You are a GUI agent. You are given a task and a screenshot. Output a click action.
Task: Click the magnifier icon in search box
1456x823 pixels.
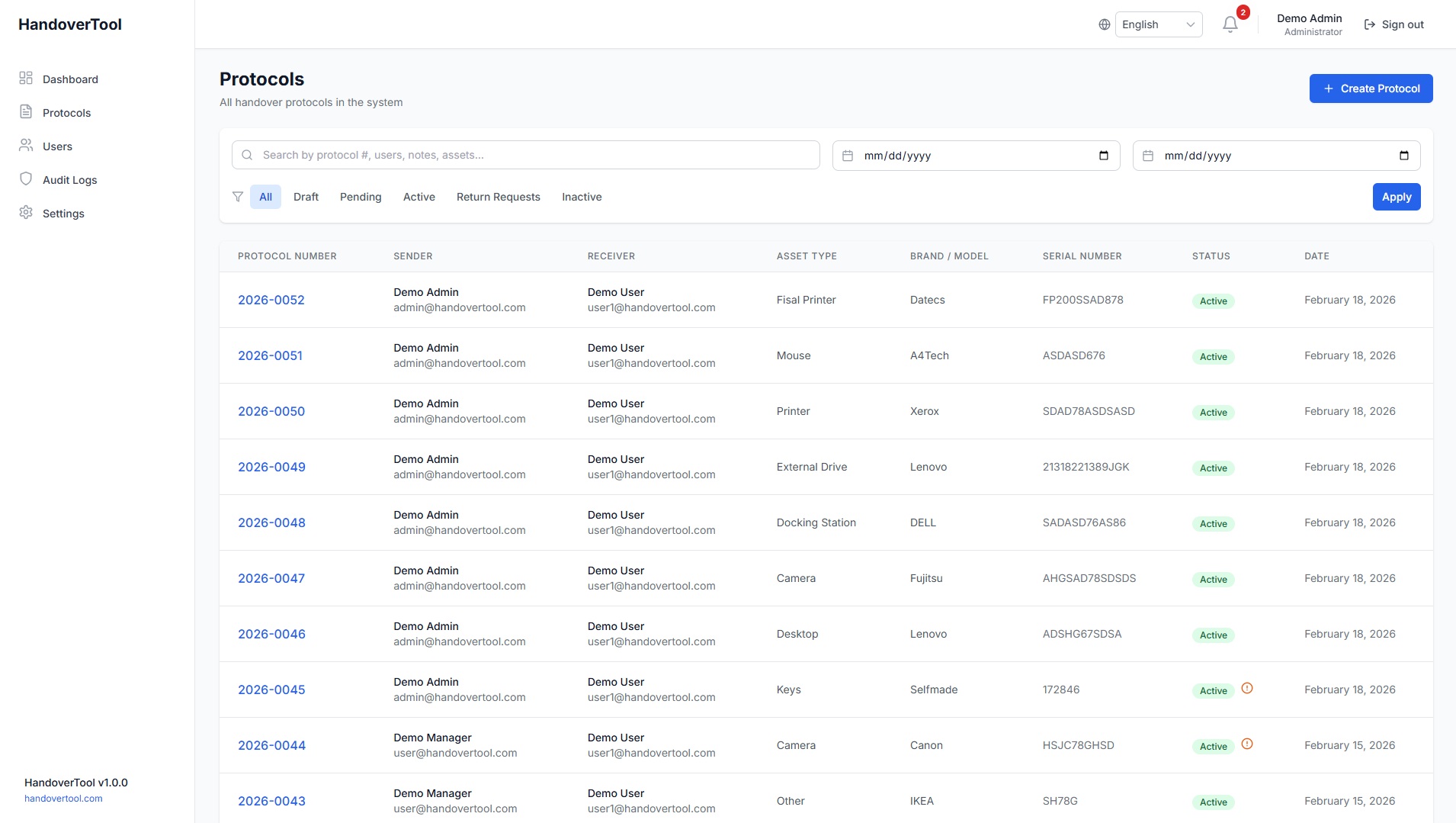pyautogui.click(x=247, y=155)
